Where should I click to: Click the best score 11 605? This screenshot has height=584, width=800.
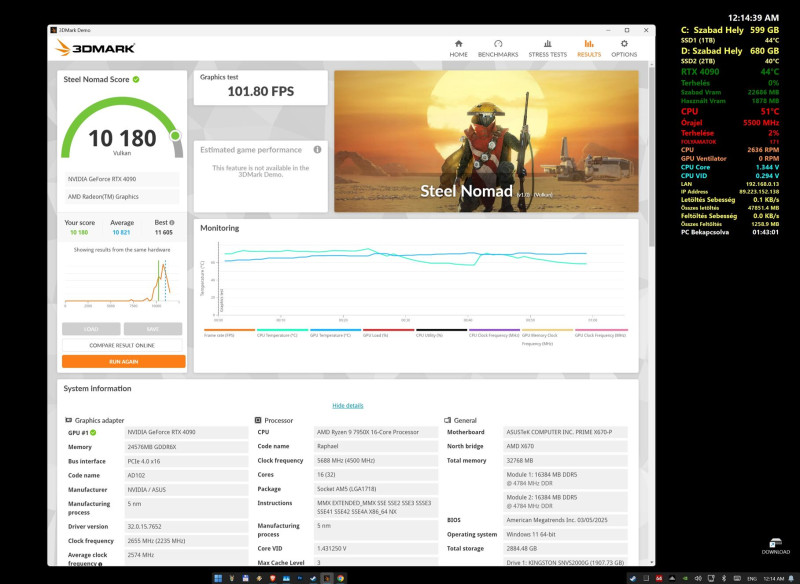[164, 233]
